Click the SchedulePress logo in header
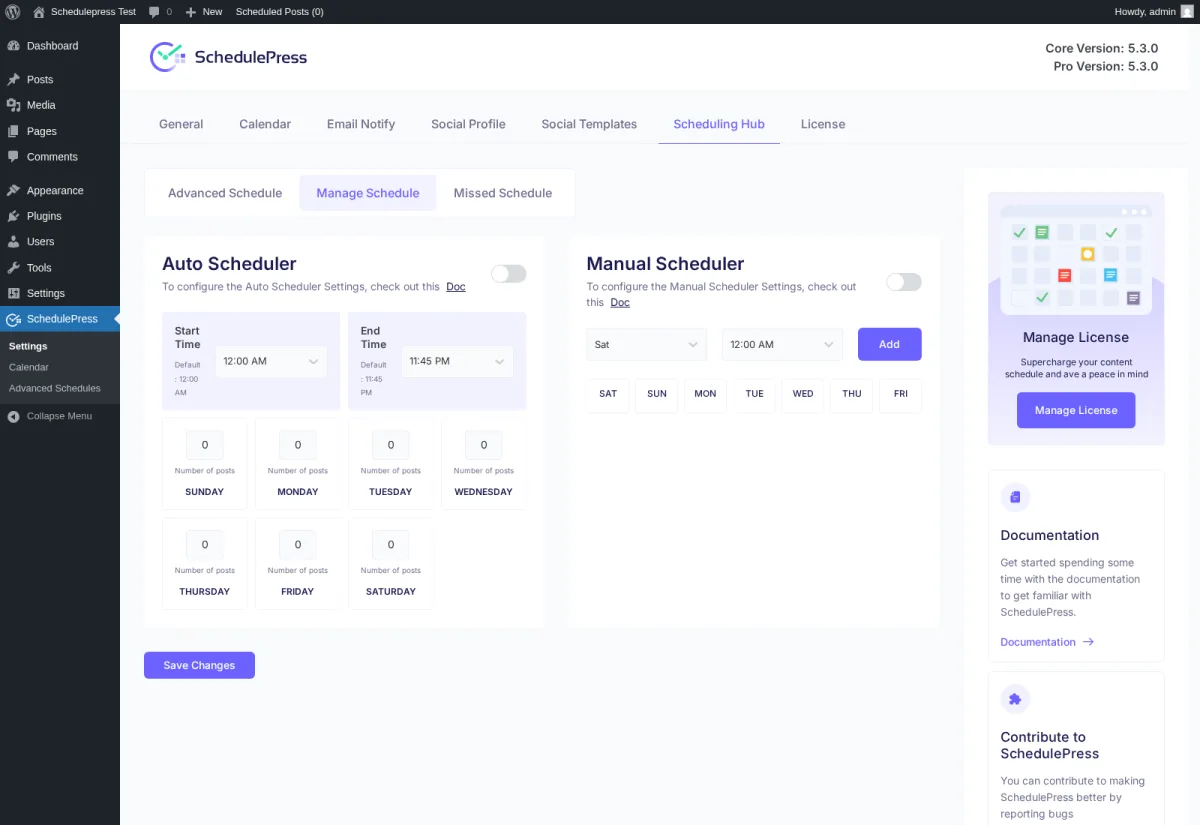Screen dimensions: 1200x825 click(228, 57)
